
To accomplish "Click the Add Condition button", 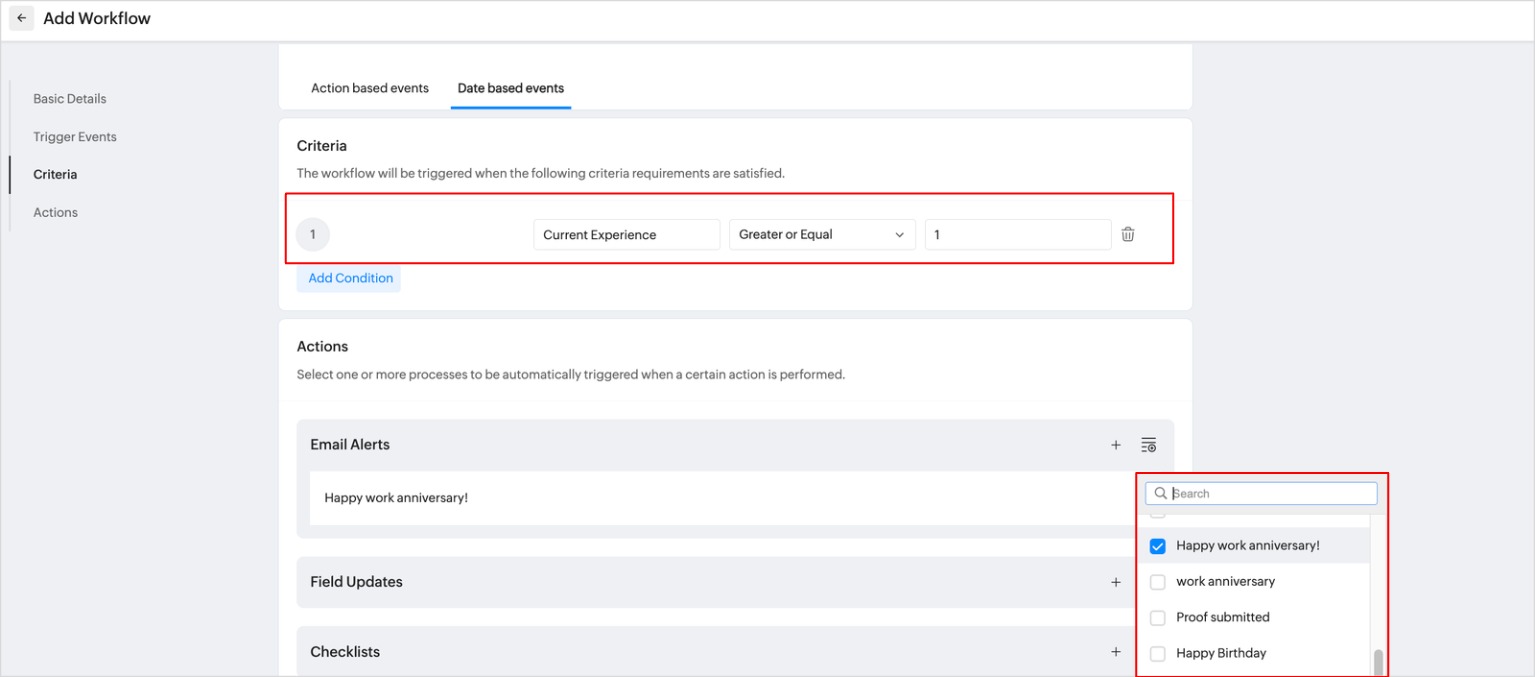I will pyautogui.click(x=350, y=278).
